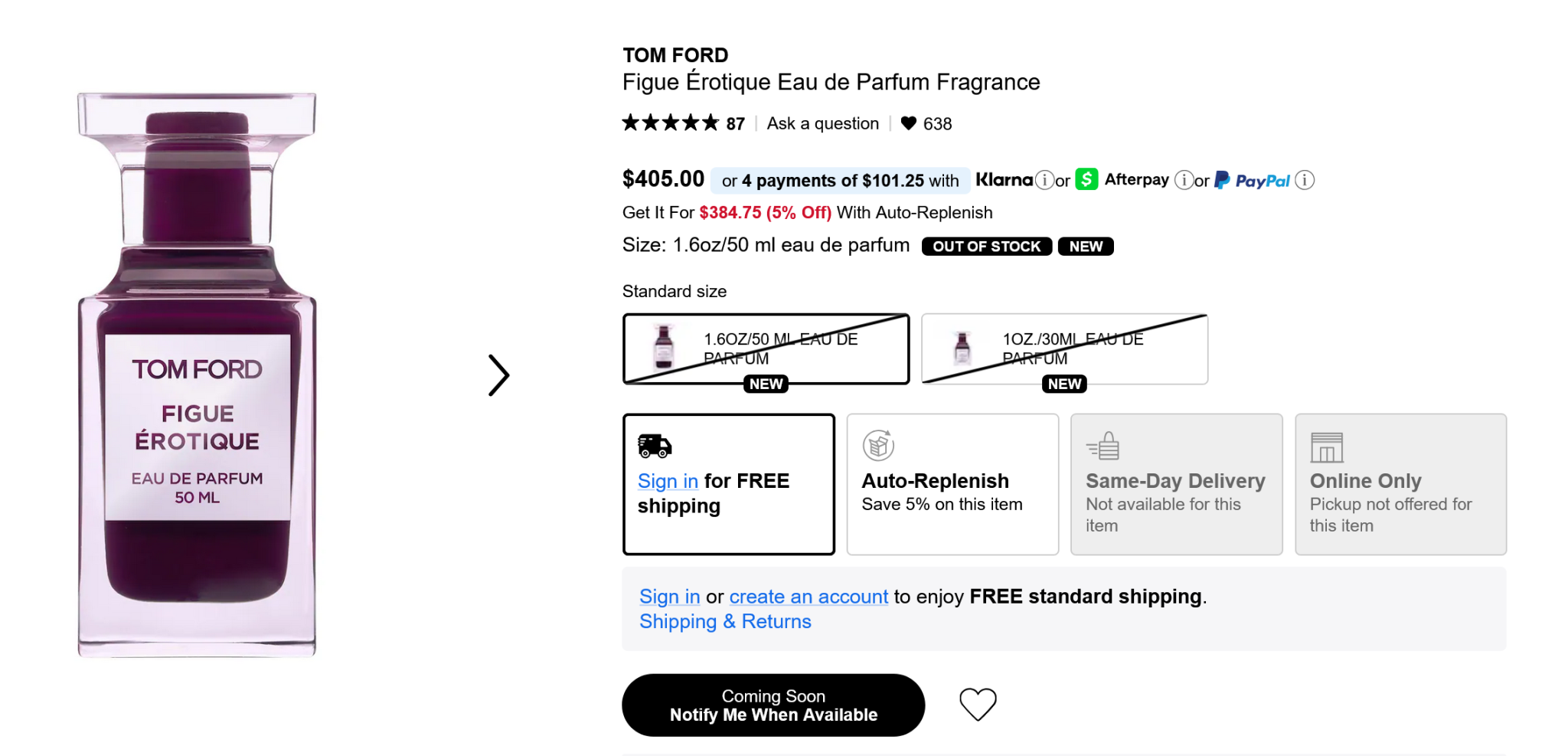The image size is (1568, 756).
Task: Click the Auto-Replenish box icon
Action: point(878,446)
